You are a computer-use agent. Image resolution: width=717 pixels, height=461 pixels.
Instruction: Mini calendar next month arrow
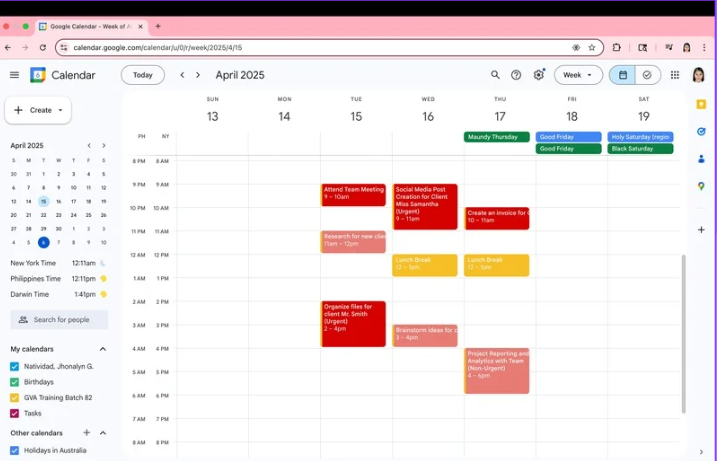click(x=104, y=145)
